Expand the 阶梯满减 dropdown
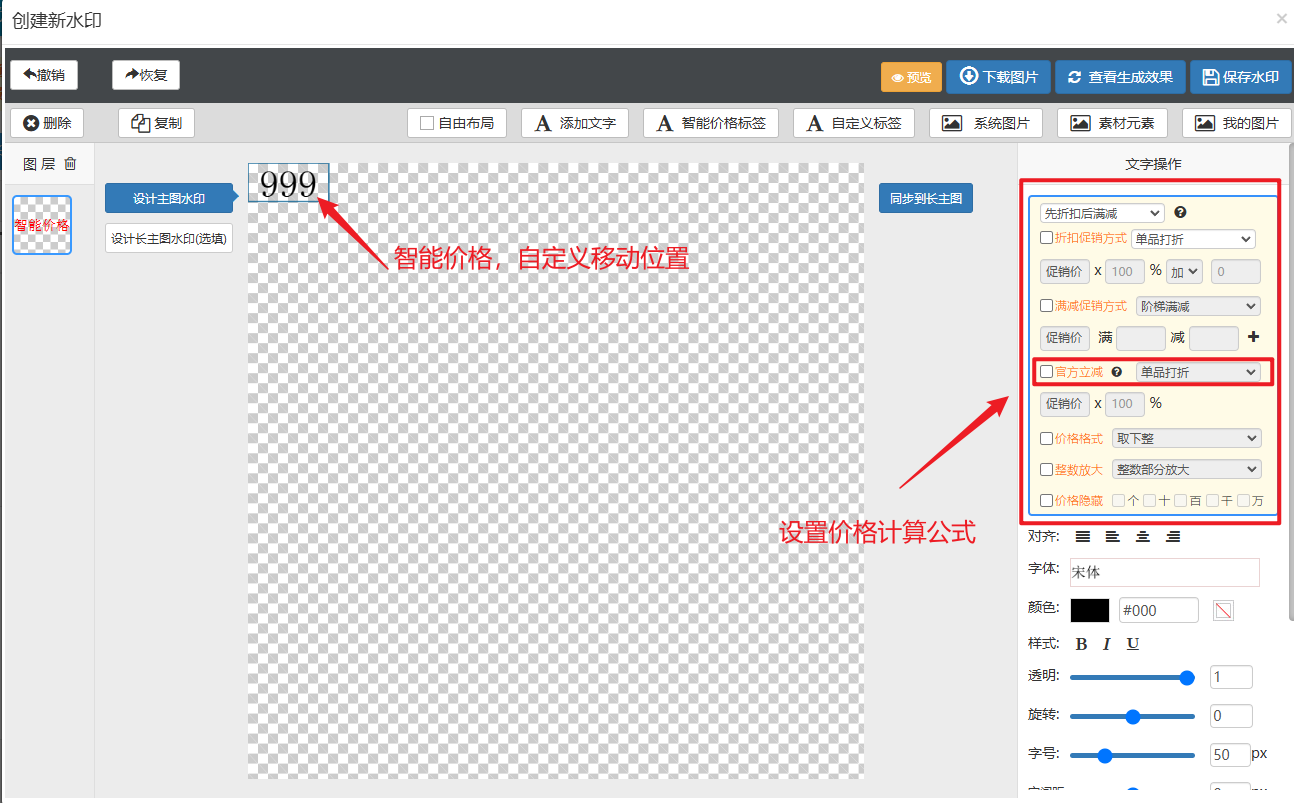The image size is (1294, 803). pos(1198,306)
